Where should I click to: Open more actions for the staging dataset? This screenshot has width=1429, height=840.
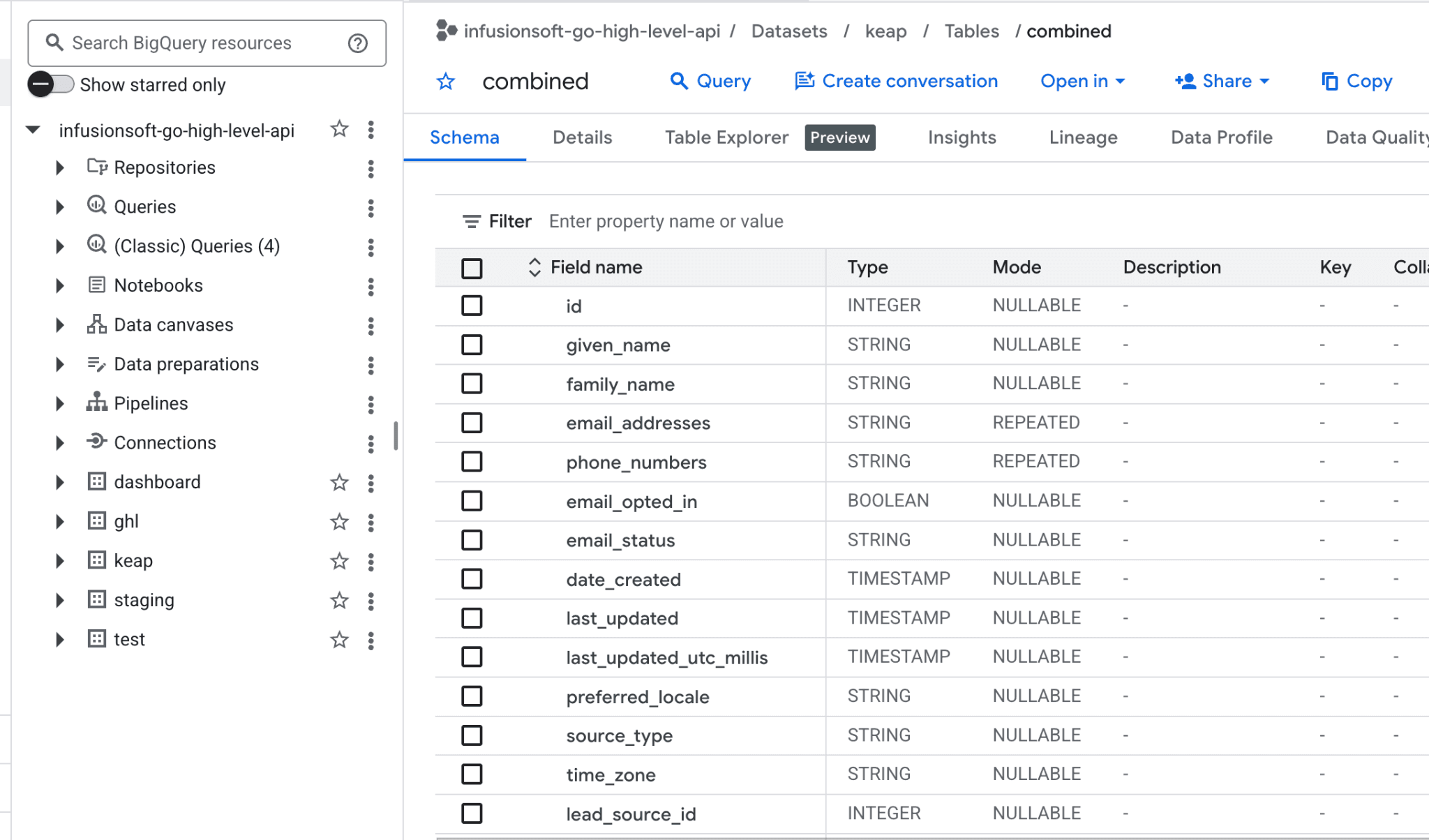click(x=371, y=601)
